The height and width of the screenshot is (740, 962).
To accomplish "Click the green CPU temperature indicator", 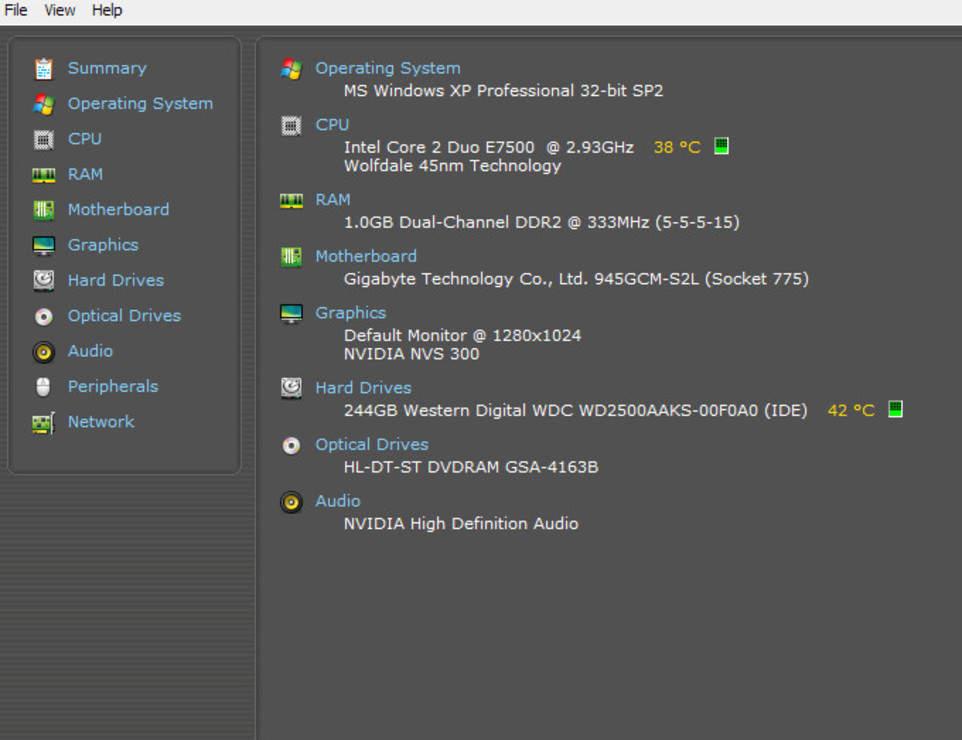I will 721,146.
